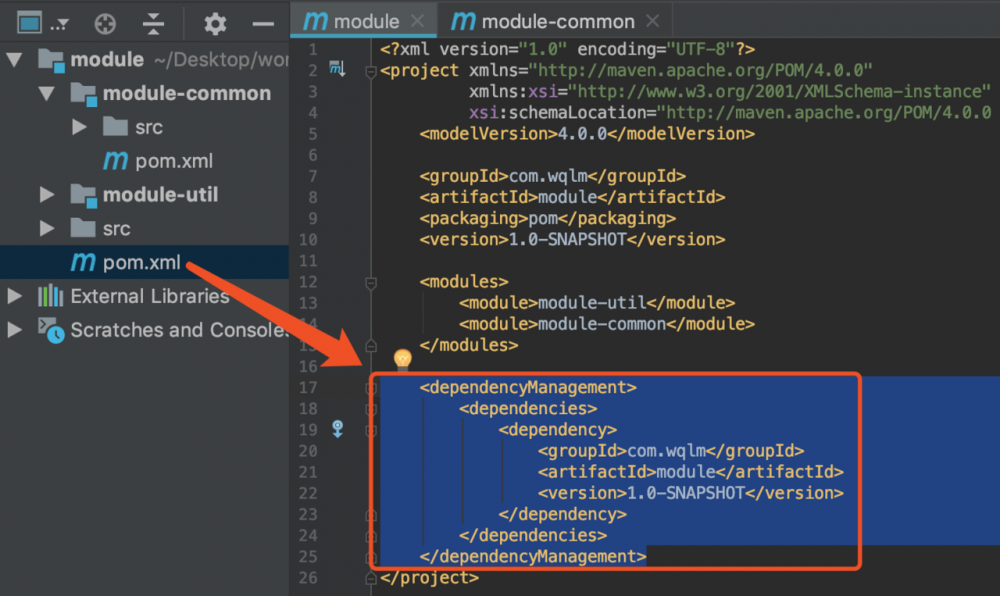Click the closing modules tag

tap(469, 345)
